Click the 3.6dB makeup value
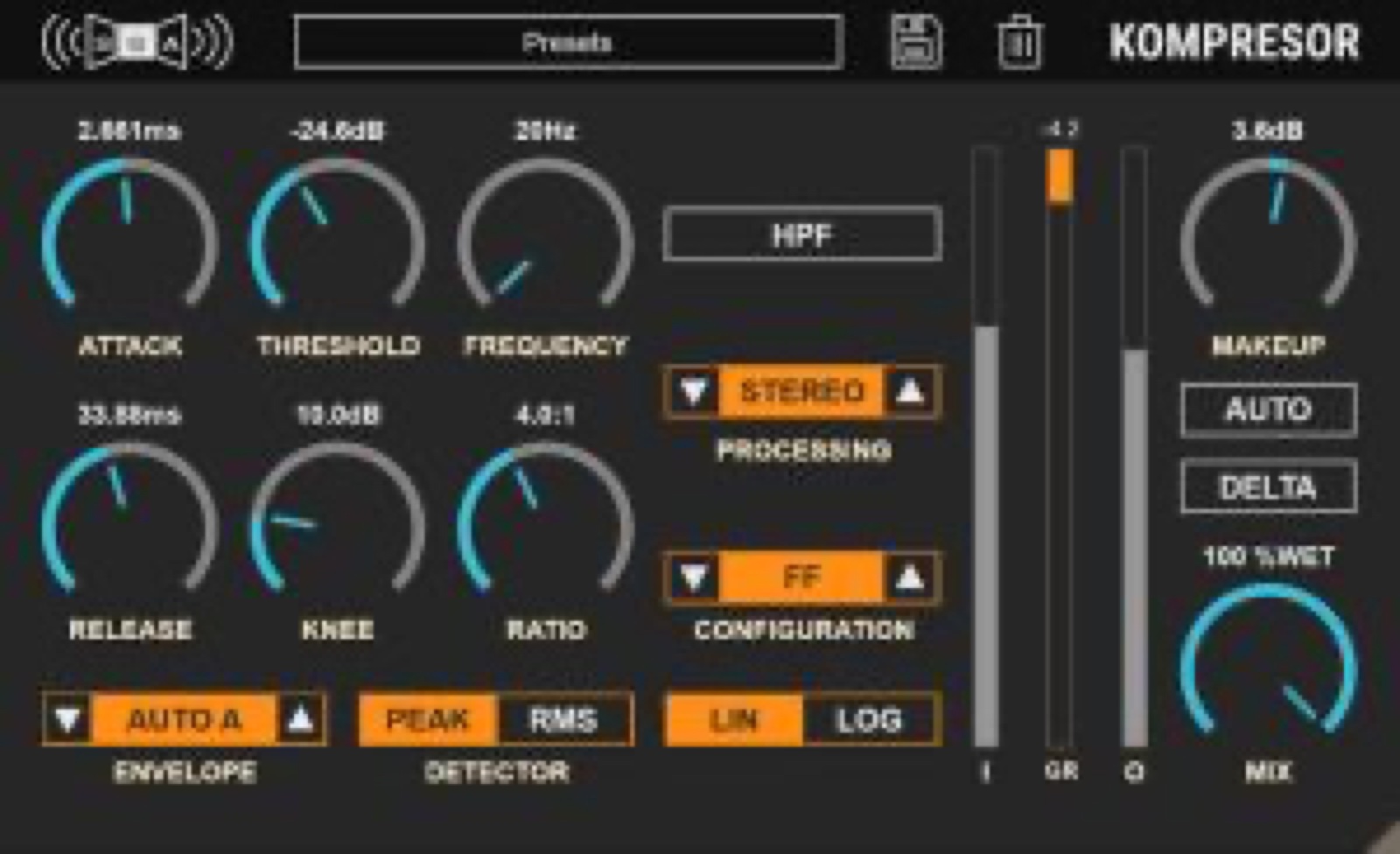The image size is (1400, 854). 1268,131
